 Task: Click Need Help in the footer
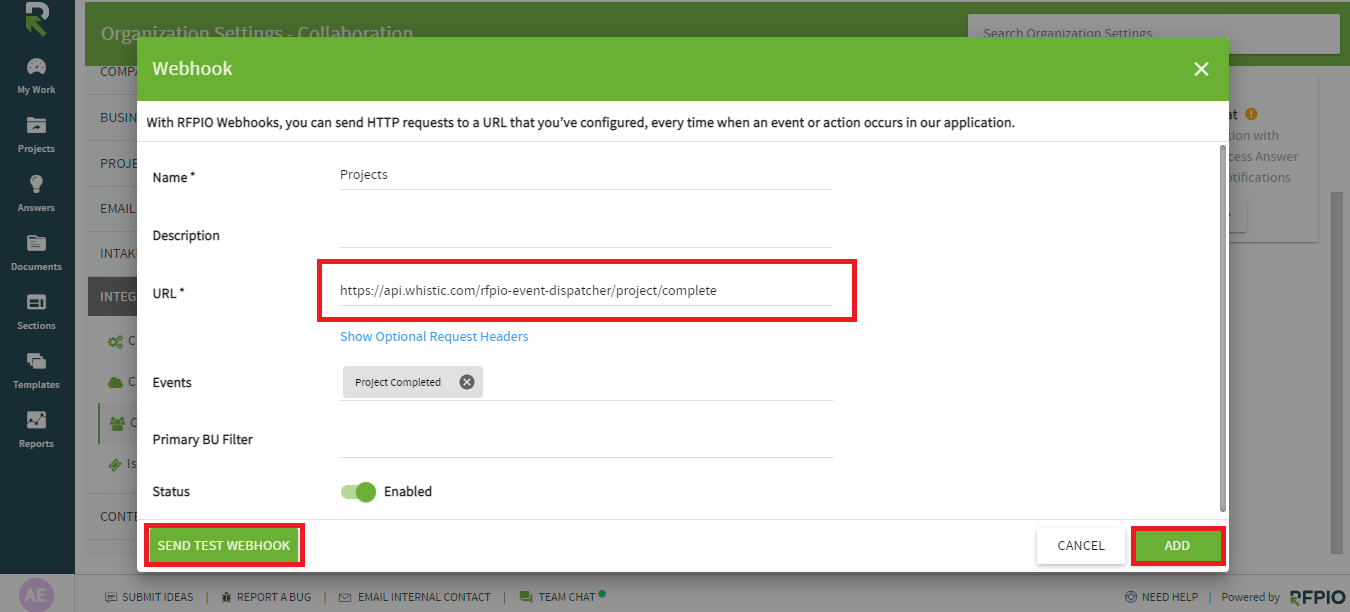[x=1161, y=597]
